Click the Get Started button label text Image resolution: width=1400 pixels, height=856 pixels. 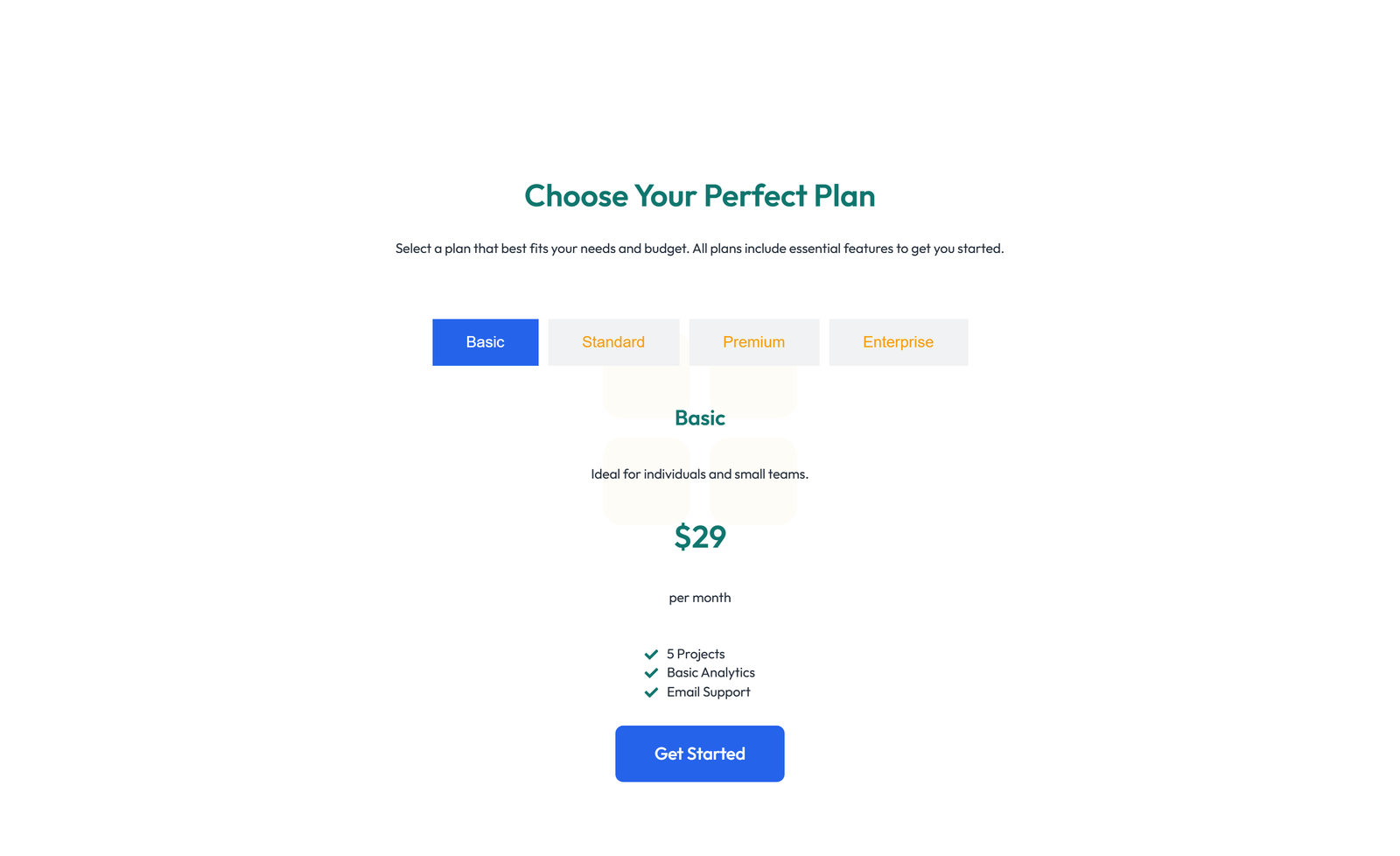click(699, 754)
